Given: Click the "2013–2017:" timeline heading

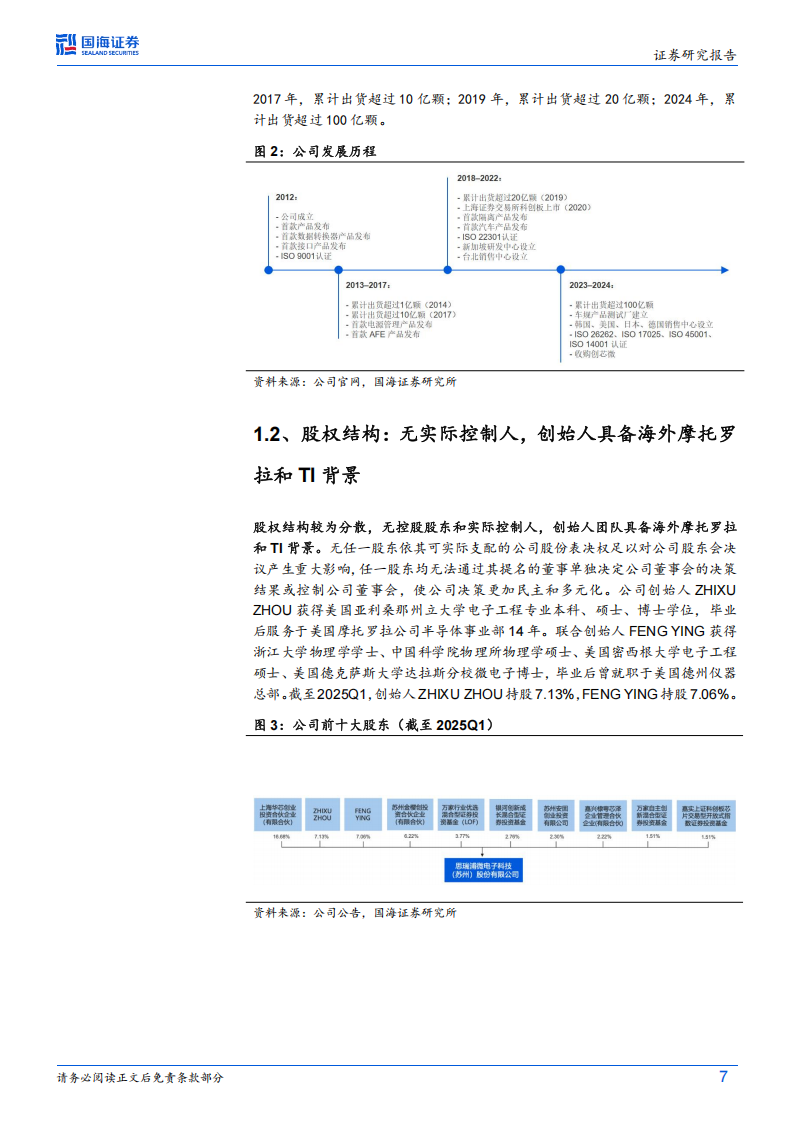Looking at the screenshot, I should [368, 285].
